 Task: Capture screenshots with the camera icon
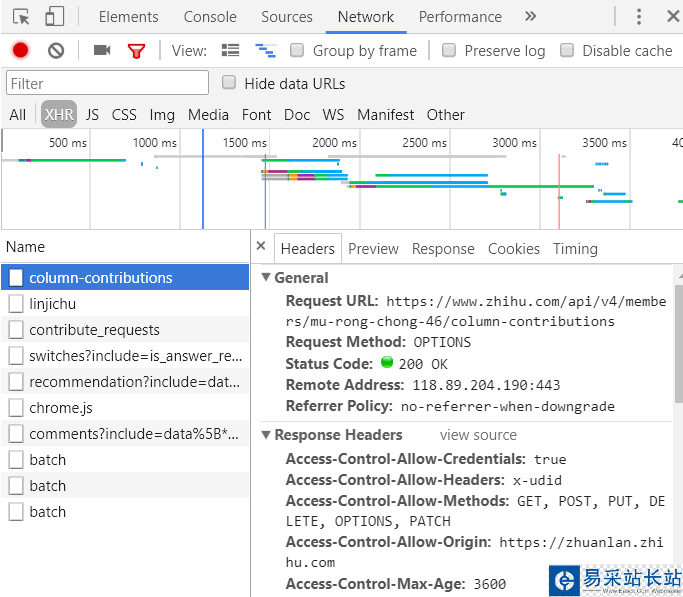point(102,50)
